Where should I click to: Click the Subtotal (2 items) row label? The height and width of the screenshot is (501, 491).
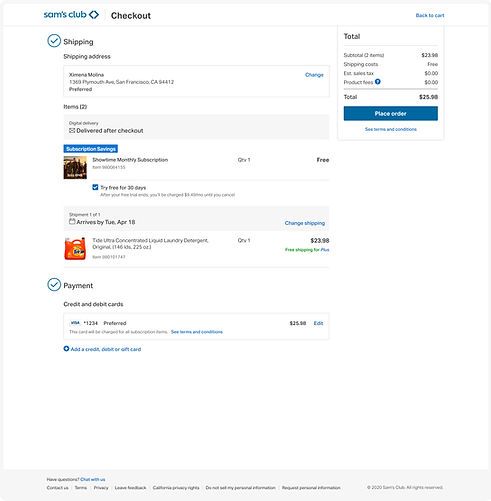coord(364,55)
